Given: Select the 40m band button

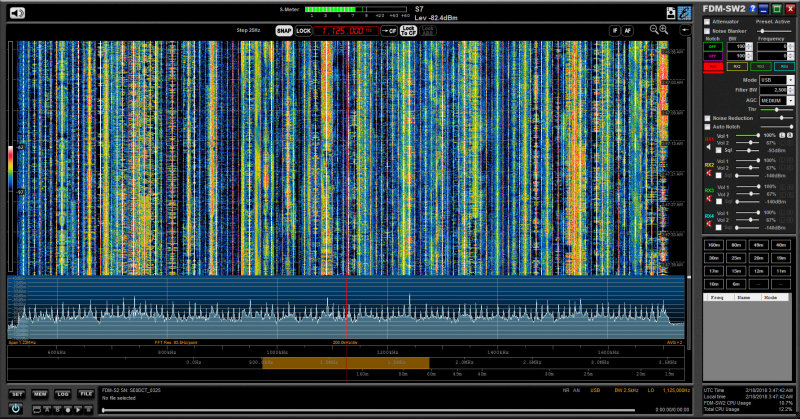Looking at the screenshot, I should [x=781, y=245].
